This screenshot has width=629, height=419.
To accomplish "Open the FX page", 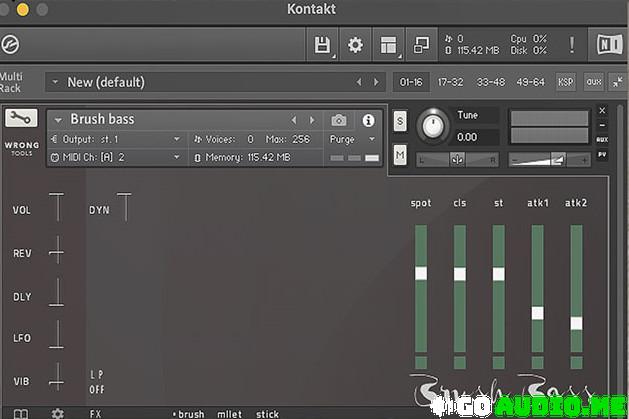I will 95,414.
